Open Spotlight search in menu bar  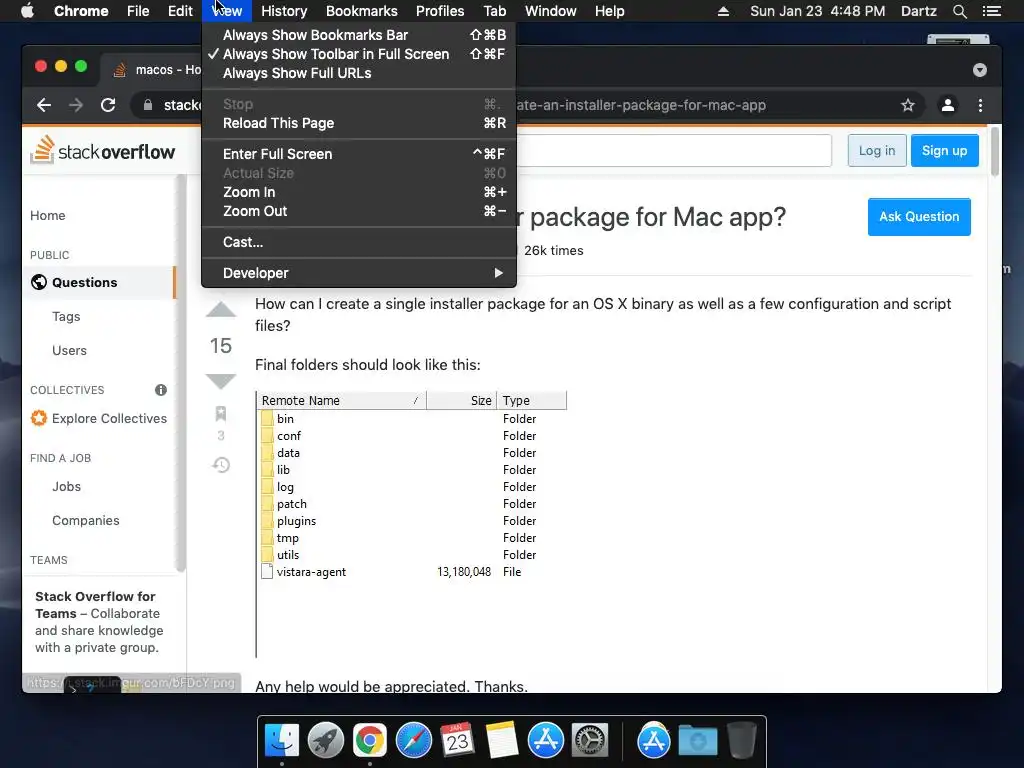[x=959, y=11]
